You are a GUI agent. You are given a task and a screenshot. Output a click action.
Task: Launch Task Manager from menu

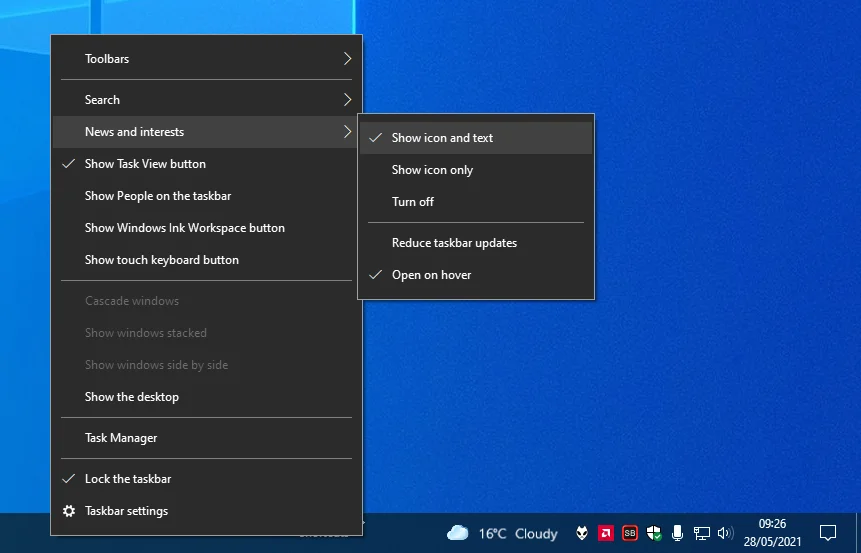[x=206, y=438]
